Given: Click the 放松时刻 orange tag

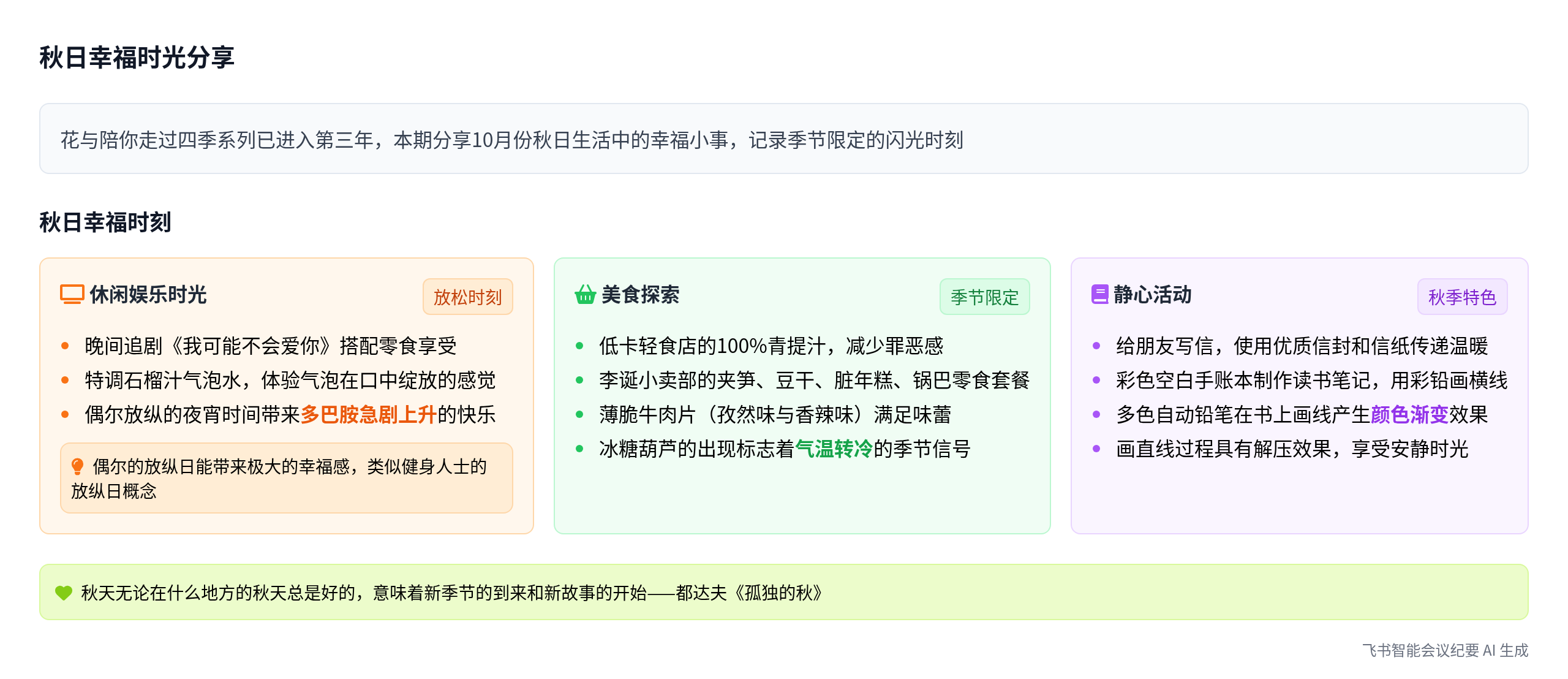Looking at the screenshot, I should [467, 297].
